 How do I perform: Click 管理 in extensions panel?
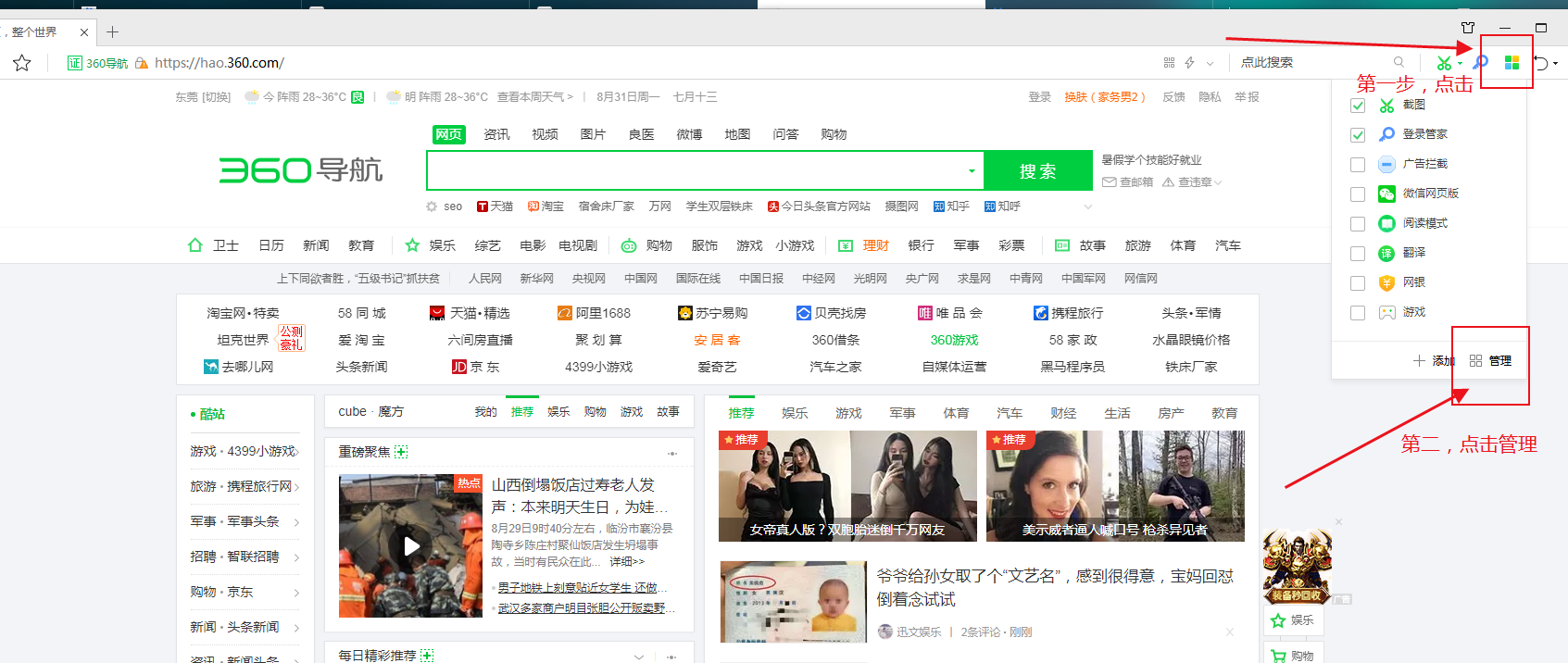click(1491, 360)
